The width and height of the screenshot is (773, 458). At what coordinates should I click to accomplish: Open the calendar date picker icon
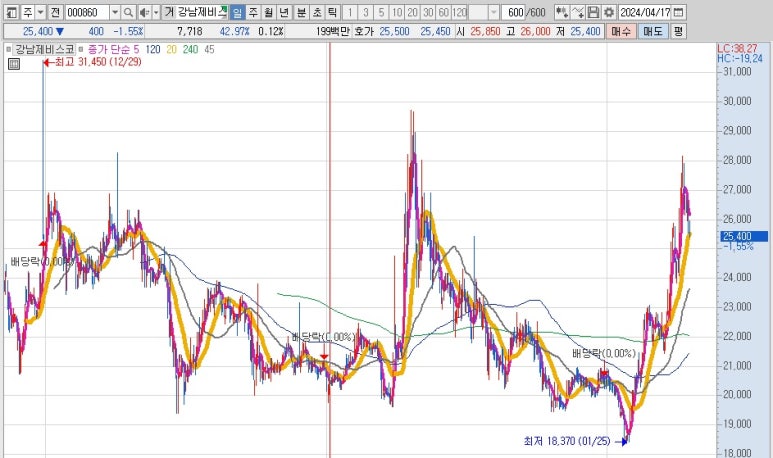(x=679, y=12)
